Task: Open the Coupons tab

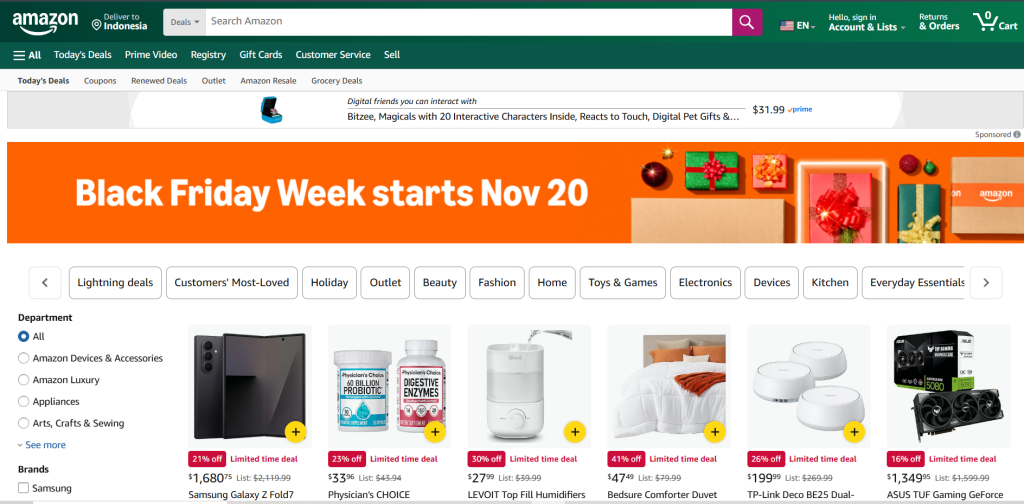Action: [x=100, y=81]
